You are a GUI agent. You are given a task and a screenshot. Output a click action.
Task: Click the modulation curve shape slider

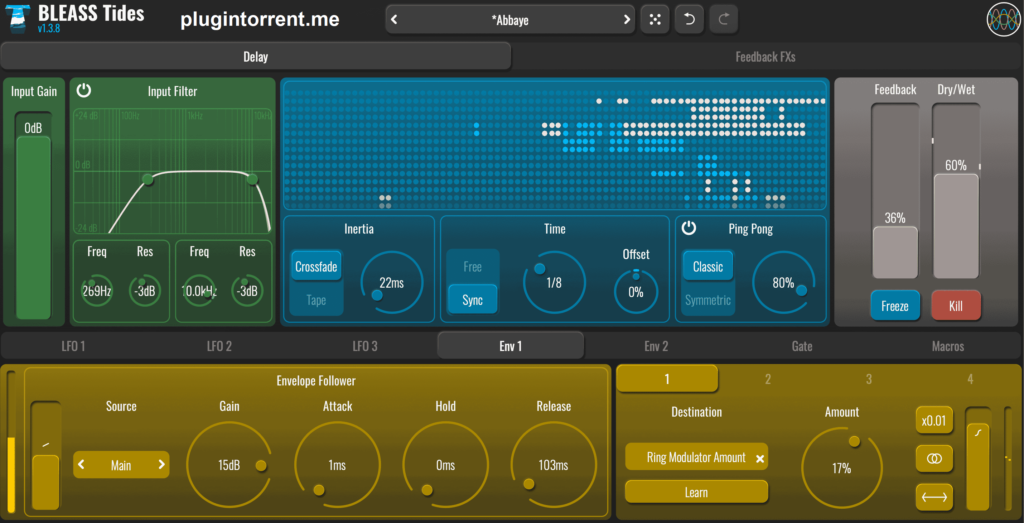978,459
